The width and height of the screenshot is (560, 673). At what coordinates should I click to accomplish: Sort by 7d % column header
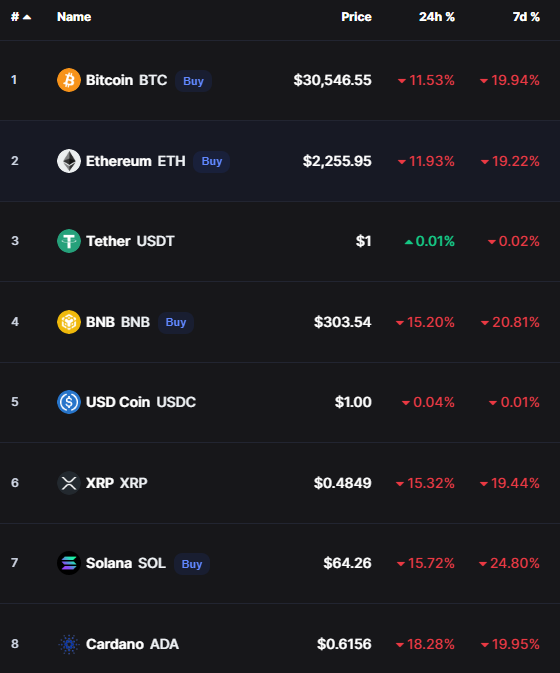526,17
